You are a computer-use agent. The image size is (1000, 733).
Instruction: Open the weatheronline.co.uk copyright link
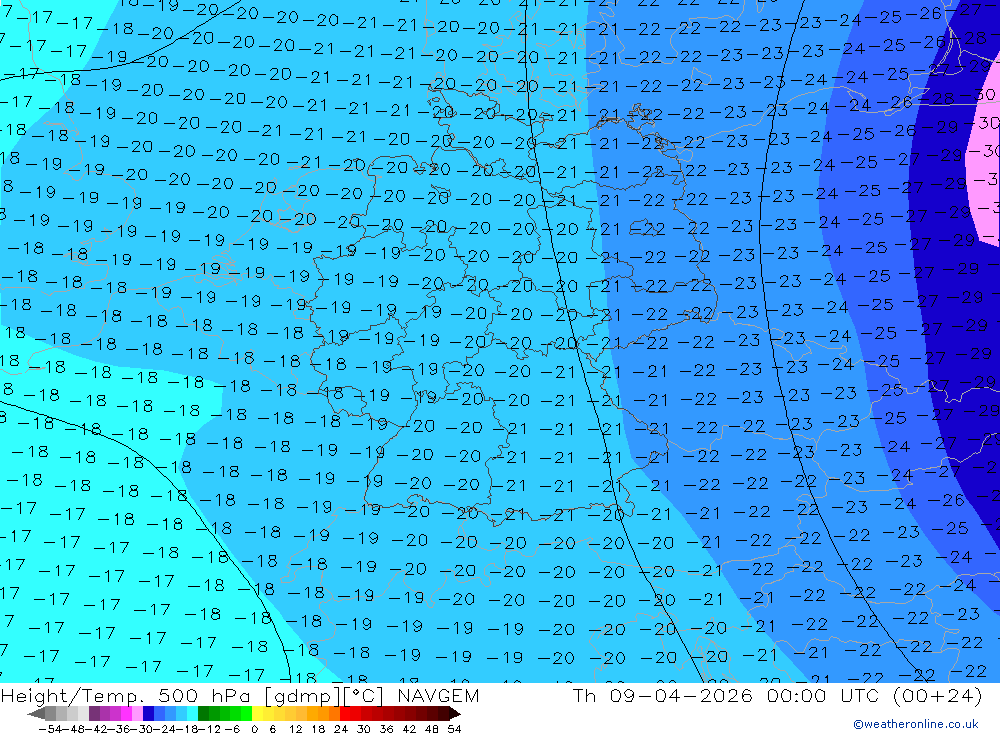coord(915,724)
